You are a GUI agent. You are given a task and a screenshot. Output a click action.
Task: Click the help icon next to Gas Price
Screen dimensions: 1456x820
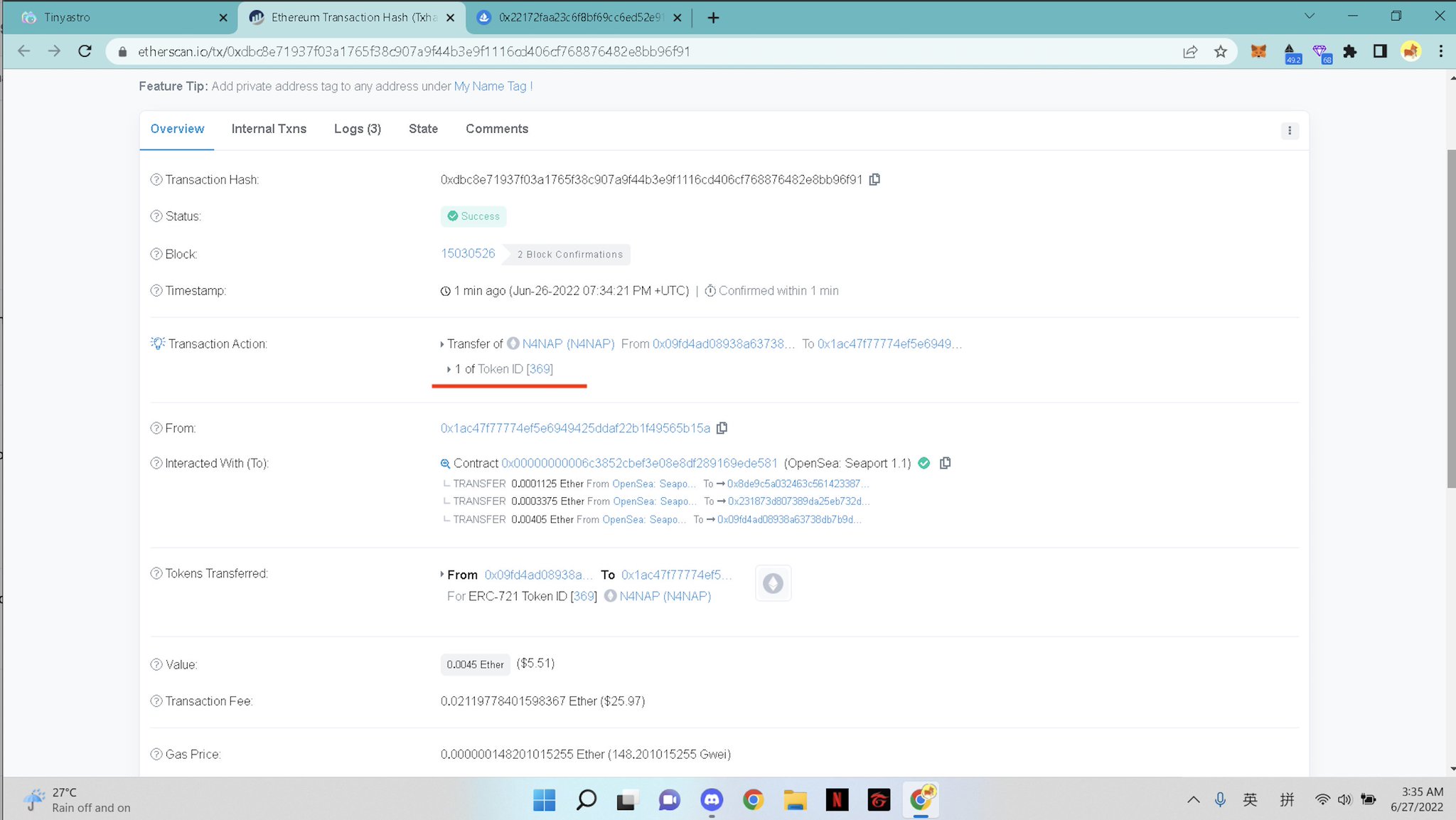(x=156, y=754)
